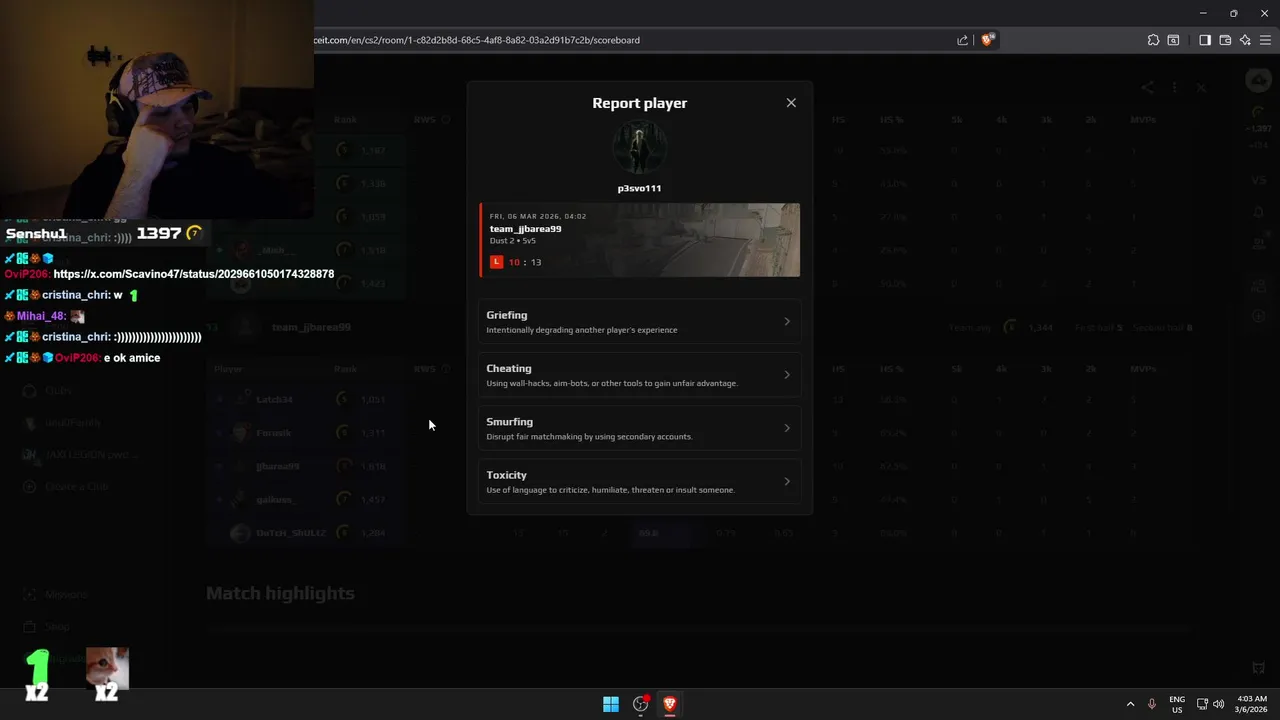The width and height of the screenshot is (1280, 720).
Task: Click the microphone tray icon
Action: 1152,704
